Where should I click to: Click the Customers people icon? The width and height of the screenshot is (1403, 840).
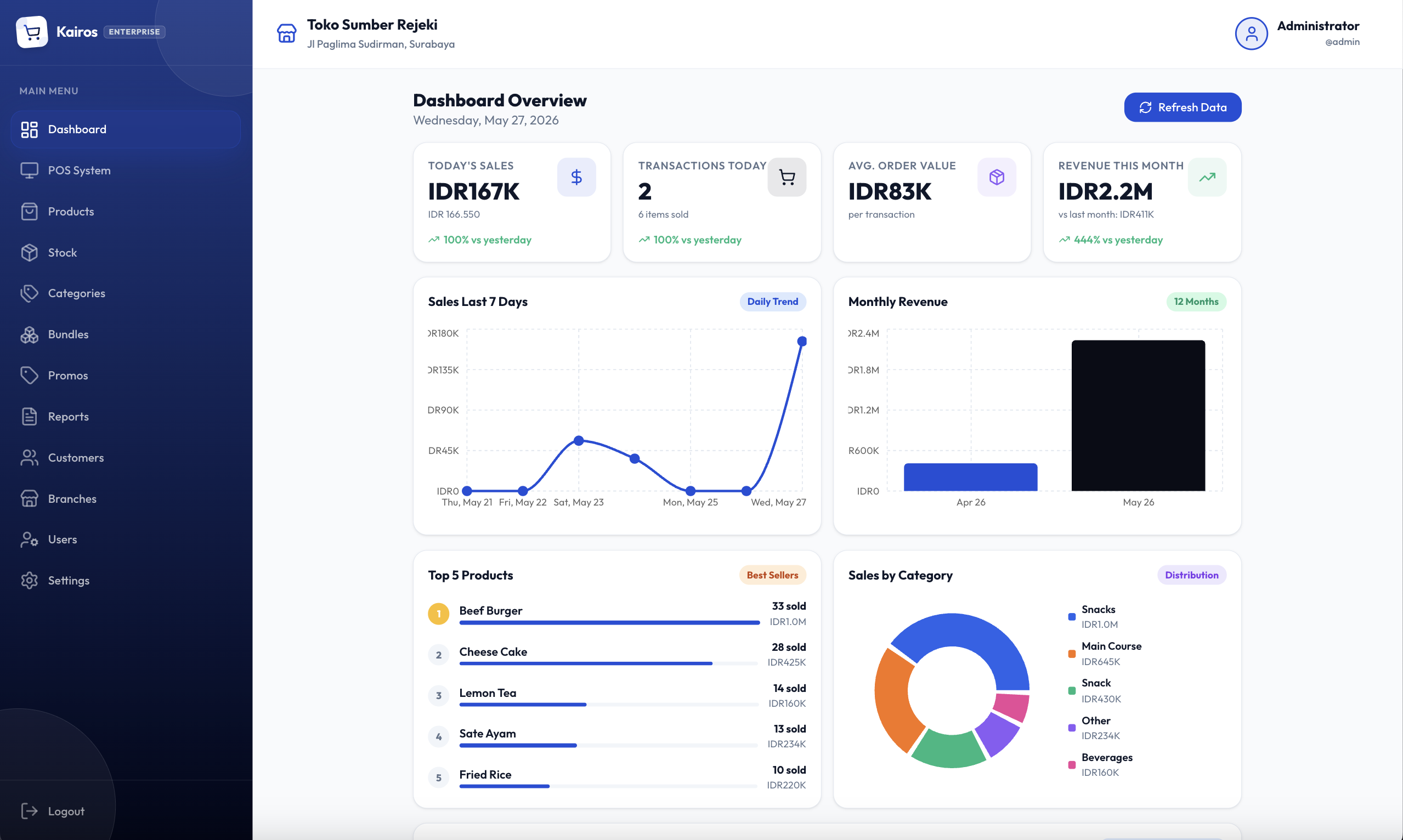click(30, 458)
